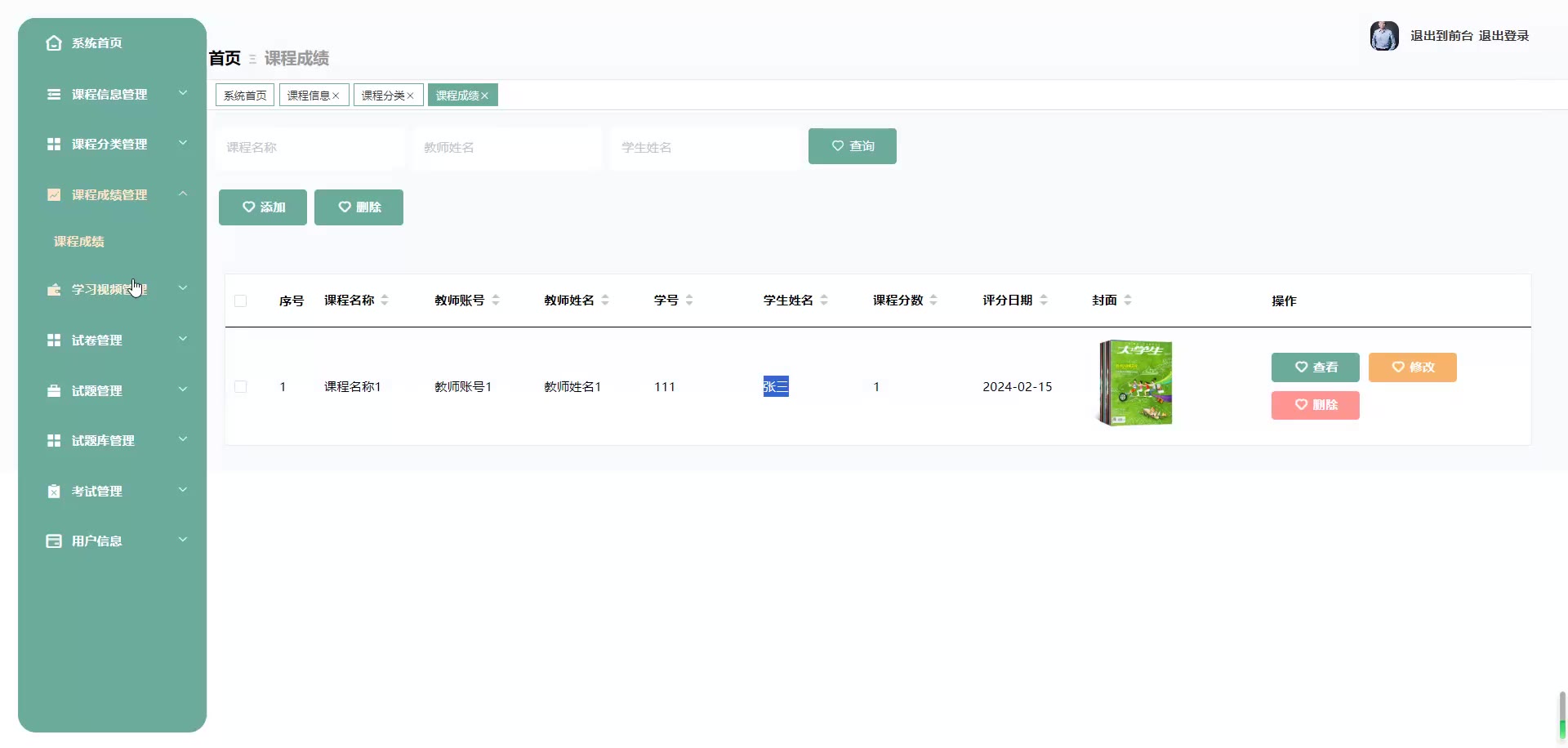Viewport: 1568px width, 748px height.
Task: Click the grid icon for 课程分类管理
Action: (x=54, y=144)
